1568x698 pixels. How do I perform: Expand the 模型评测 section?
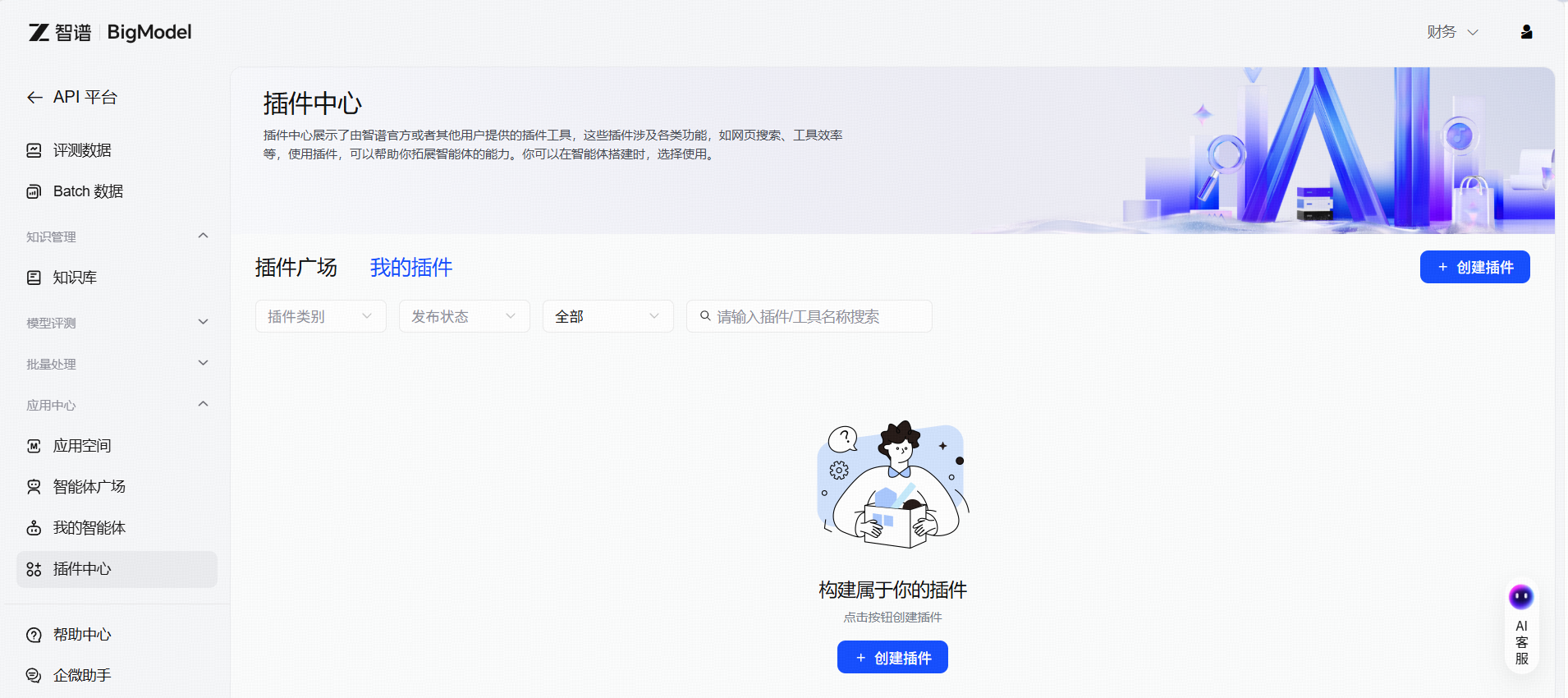click(203, 323)
